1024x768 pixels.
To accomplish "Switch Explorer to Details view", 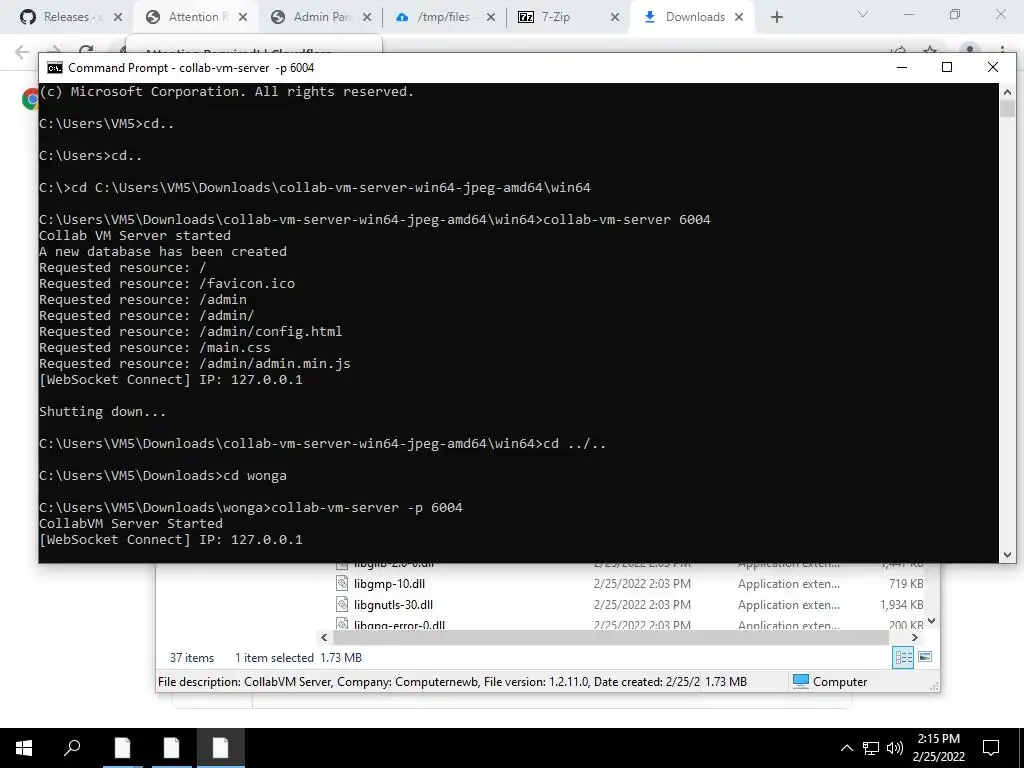I will pos(903,657).
